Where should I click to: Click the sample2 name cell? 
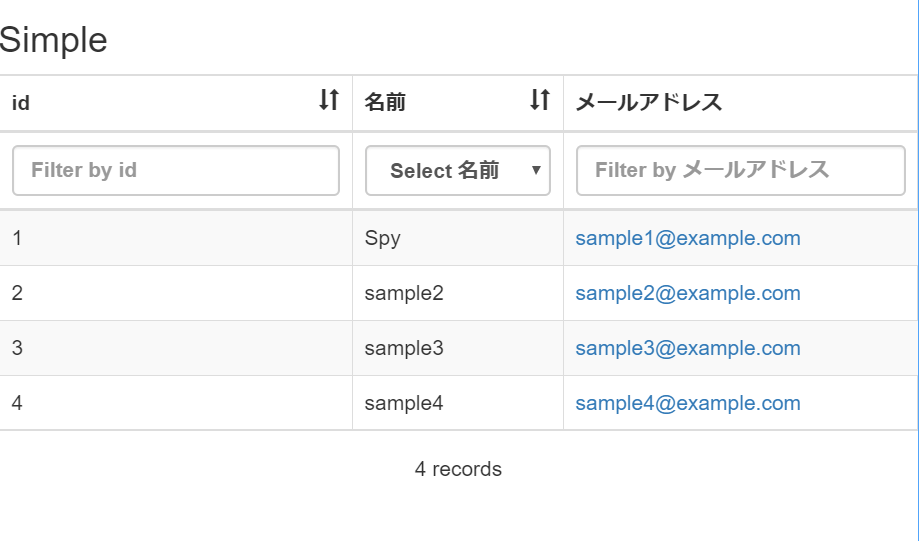pyautogui.click(x=403, y=293)
